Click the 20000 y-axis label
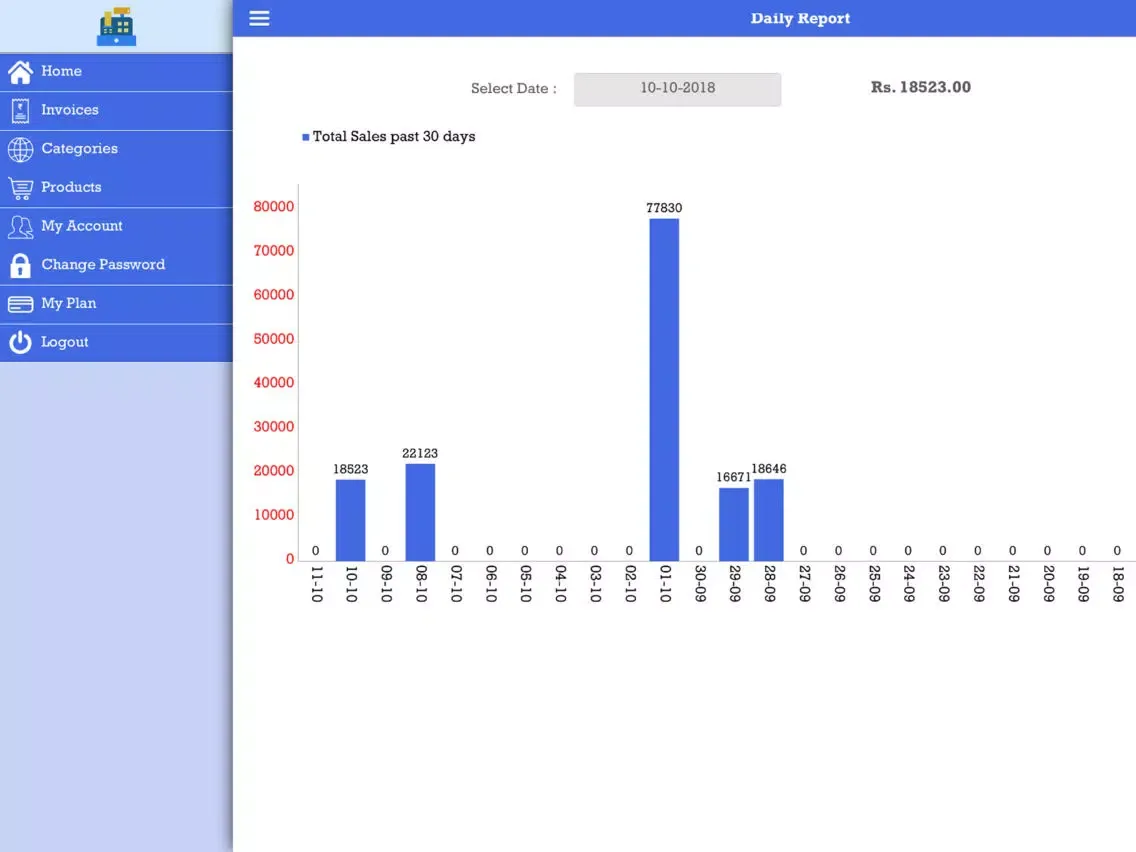1136x852 pixels. [273, 471]
